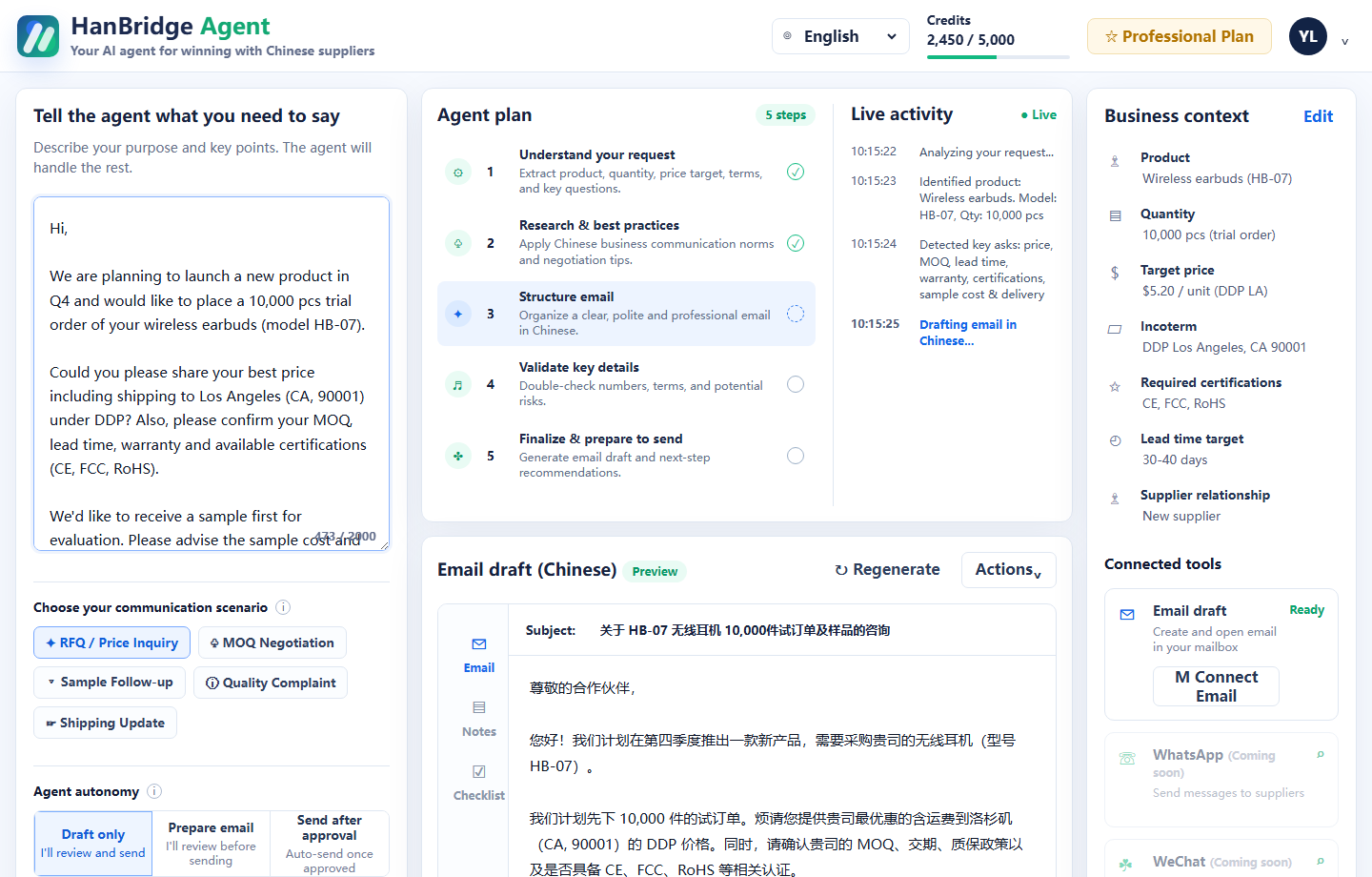Screen dimensions: 1372x877
Task: Click the '10,000 pcs (trial order)' quantity value
Action: point(1208,235)
